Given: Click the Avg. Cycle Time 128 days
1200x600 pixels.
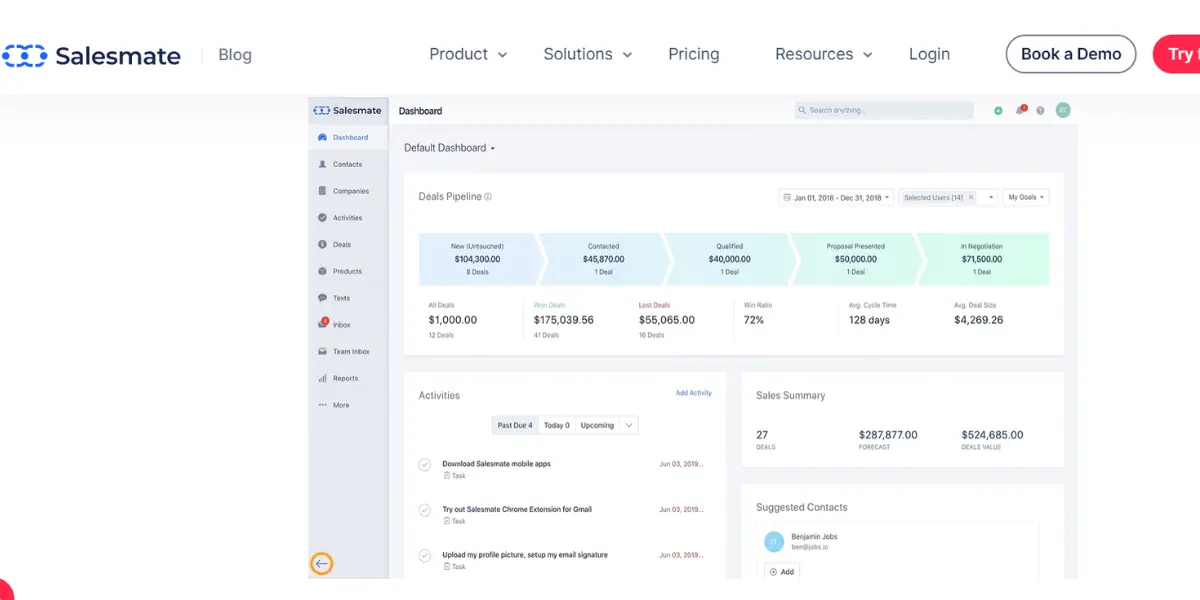Looking at the screenshot, I should (869, 320).
